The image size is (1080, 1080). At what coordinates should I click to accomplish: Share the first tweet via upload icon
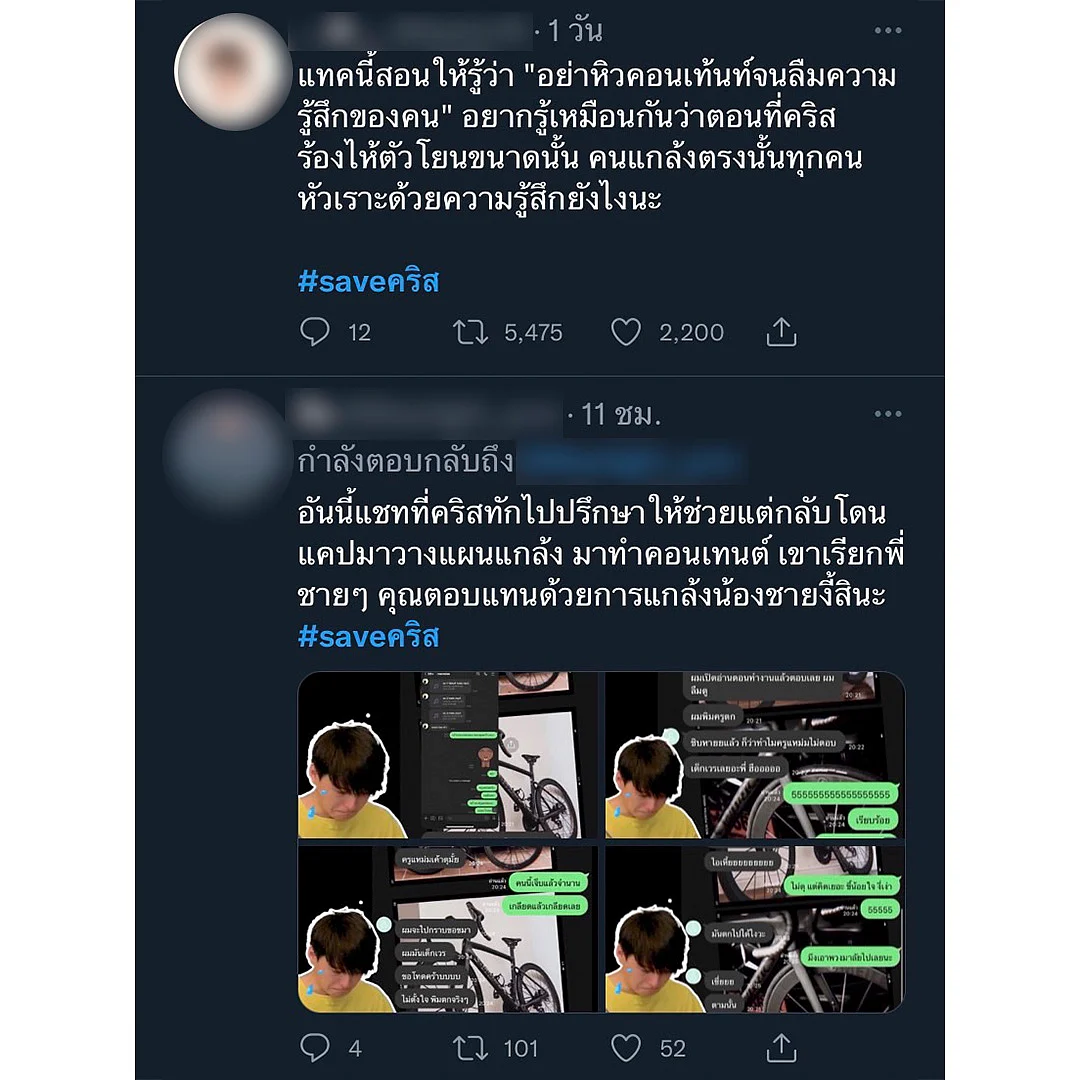click(x=781, y=332)
